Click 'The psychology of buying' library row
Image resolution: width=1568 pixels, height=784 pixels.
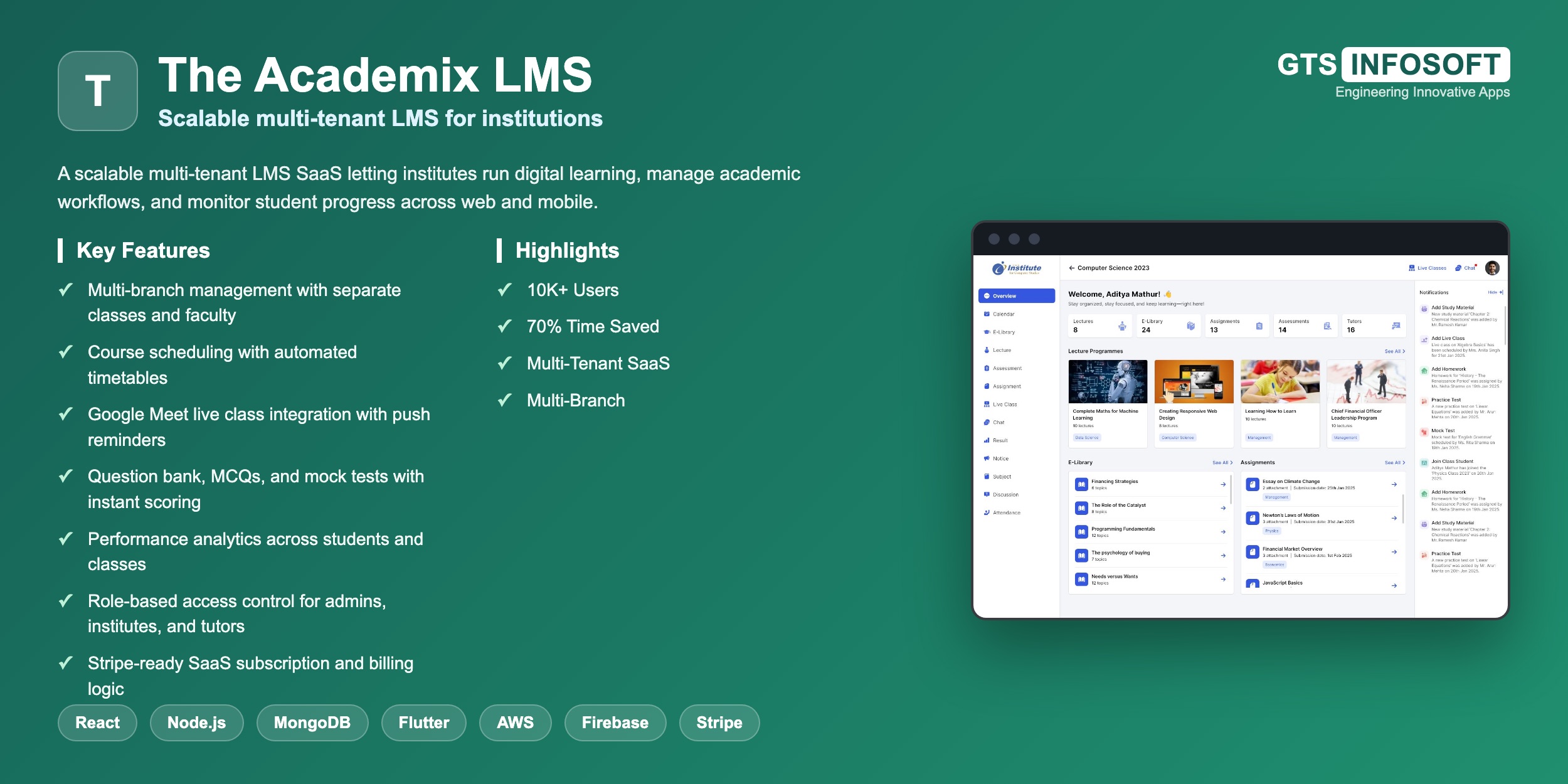pos(1151,556)
